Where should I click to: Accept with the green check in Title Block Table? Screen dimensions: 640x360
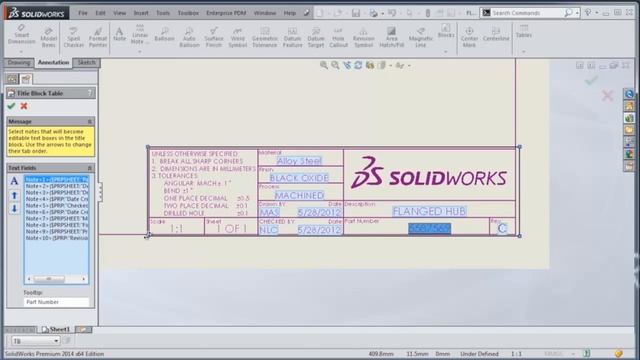click(x=11, y=106)
